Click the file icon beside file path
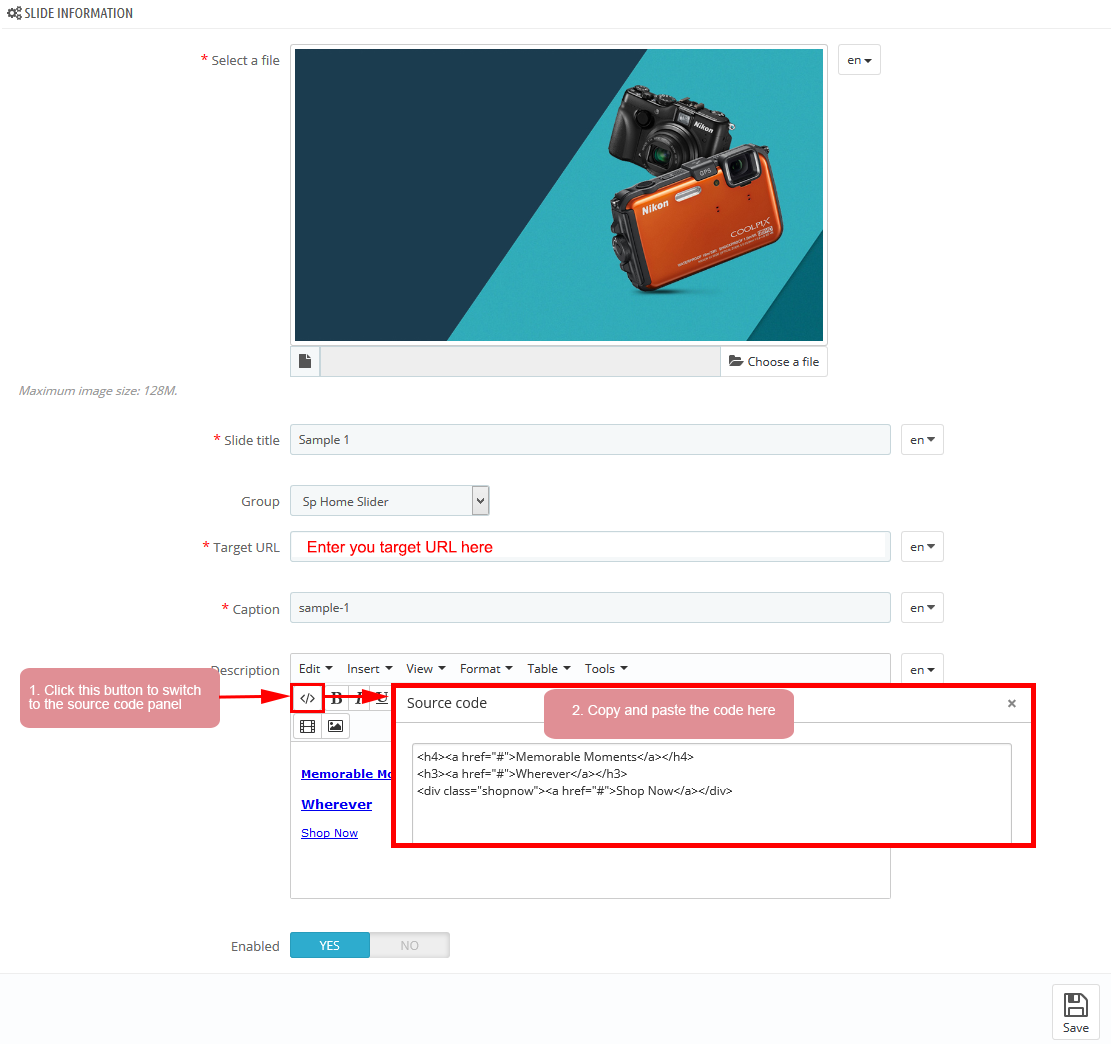 305,361
